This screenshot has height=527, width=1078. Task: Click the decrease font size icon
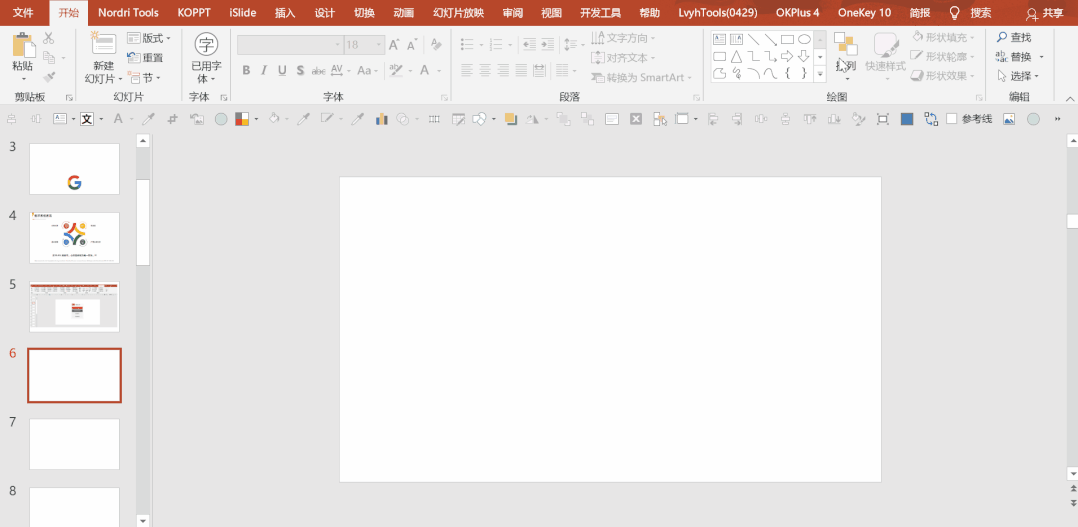pyautogui.click(x=412, y=45)
